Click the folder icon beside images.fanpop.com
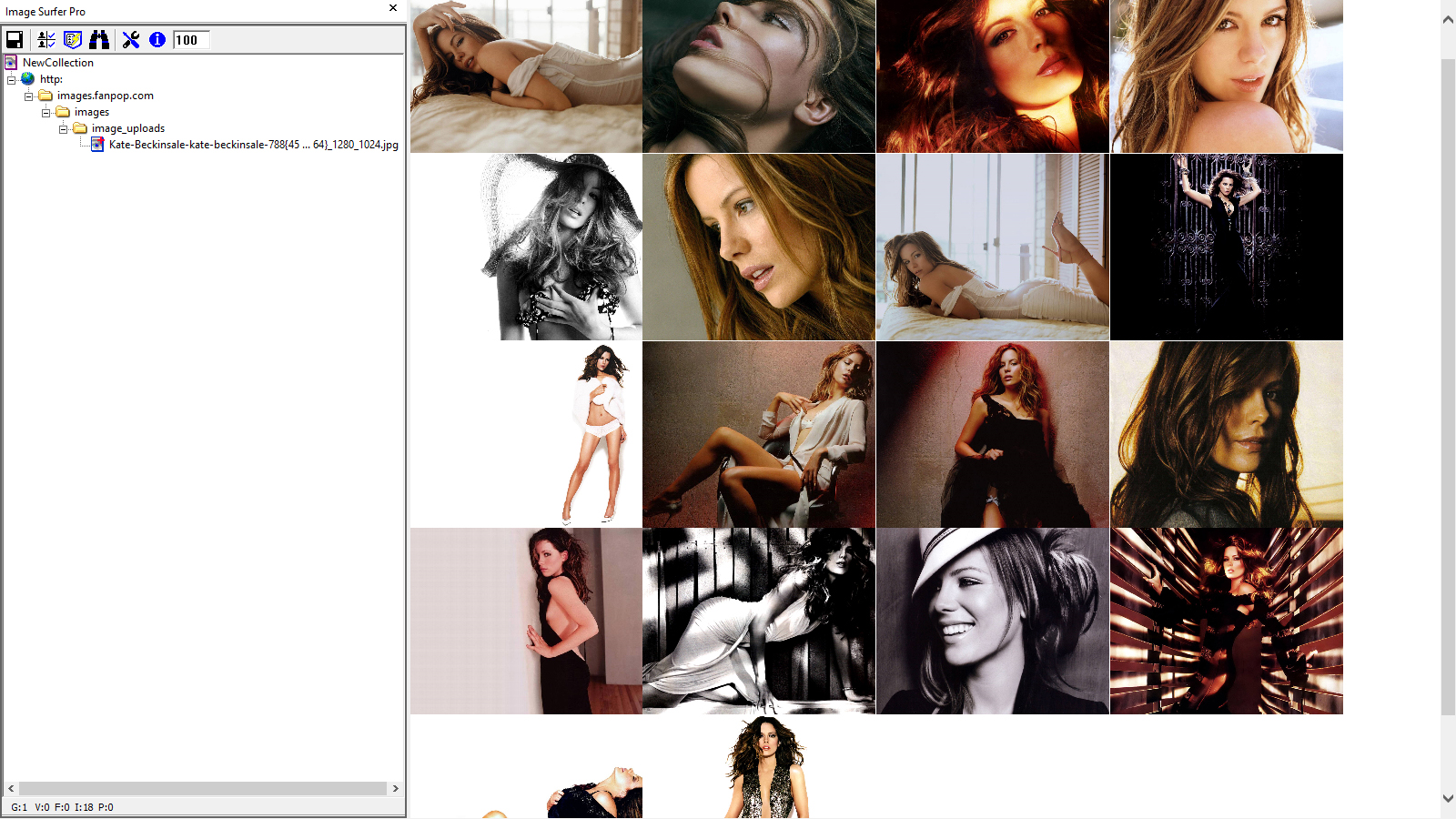This screenshot has width=1456, height=819. pos(45,96)
